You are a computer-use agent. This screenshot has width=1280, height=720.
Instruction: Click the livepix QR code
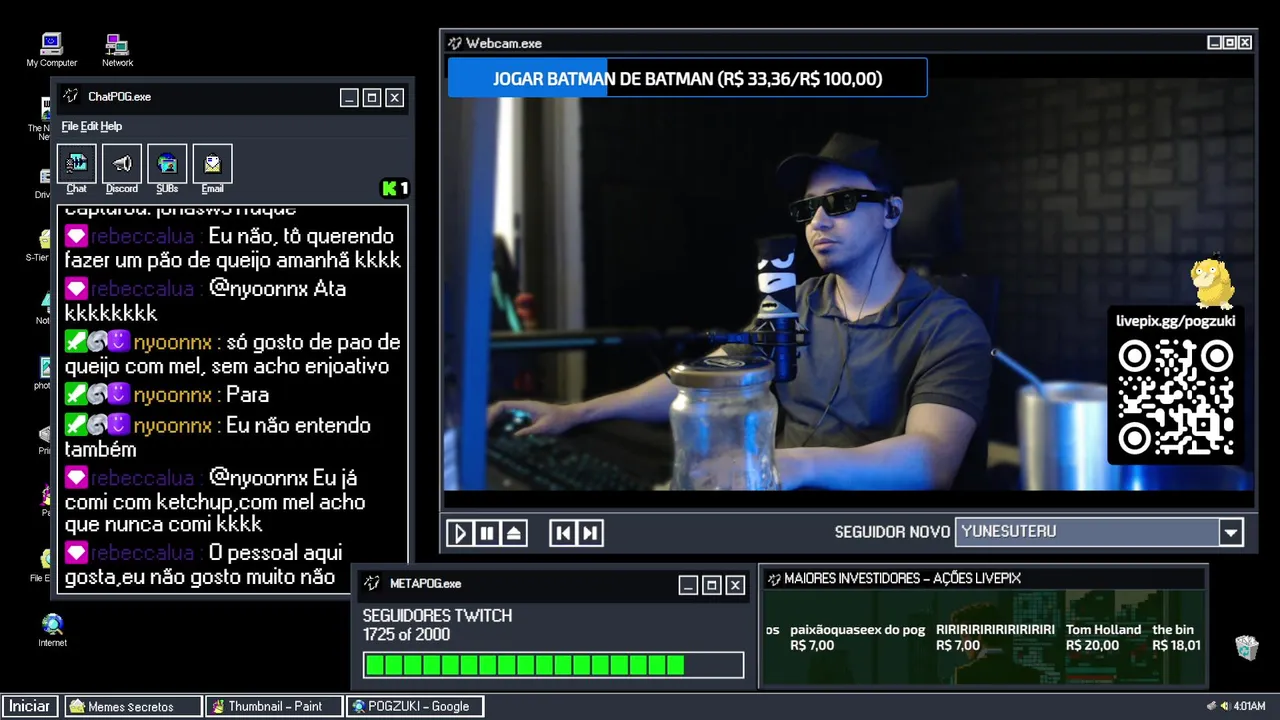(x=1175, y=397)
